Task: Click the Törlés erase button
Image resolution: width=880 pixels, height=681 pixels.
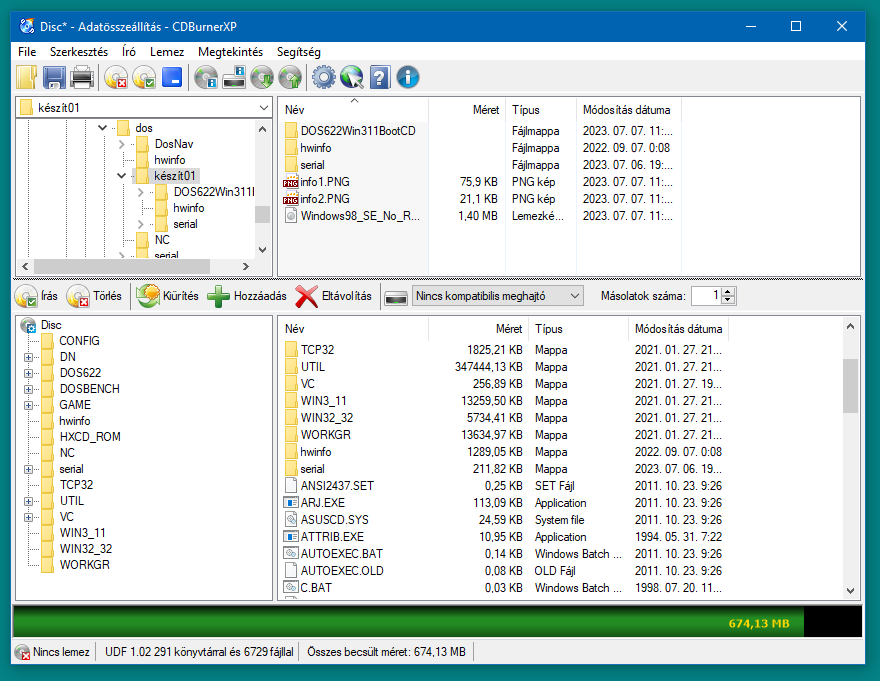Action: (x=94, y=296)
